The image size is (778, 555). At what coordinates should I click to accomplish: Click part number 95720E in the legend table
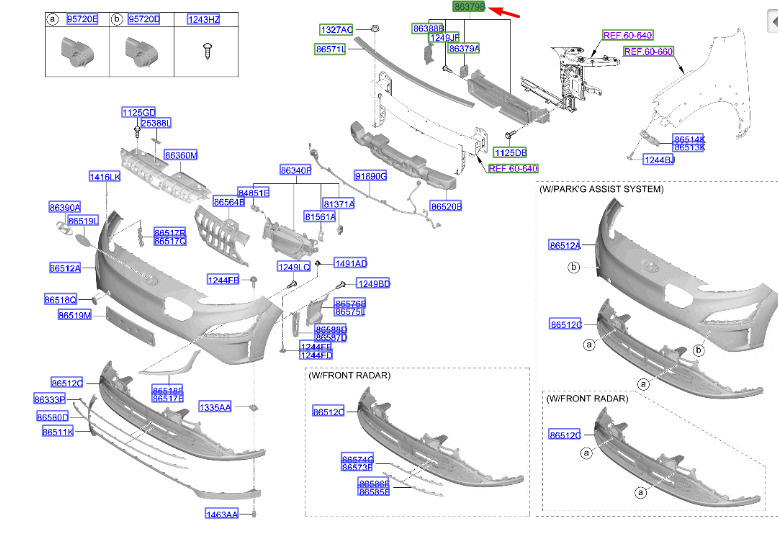(x=82, y=19)
